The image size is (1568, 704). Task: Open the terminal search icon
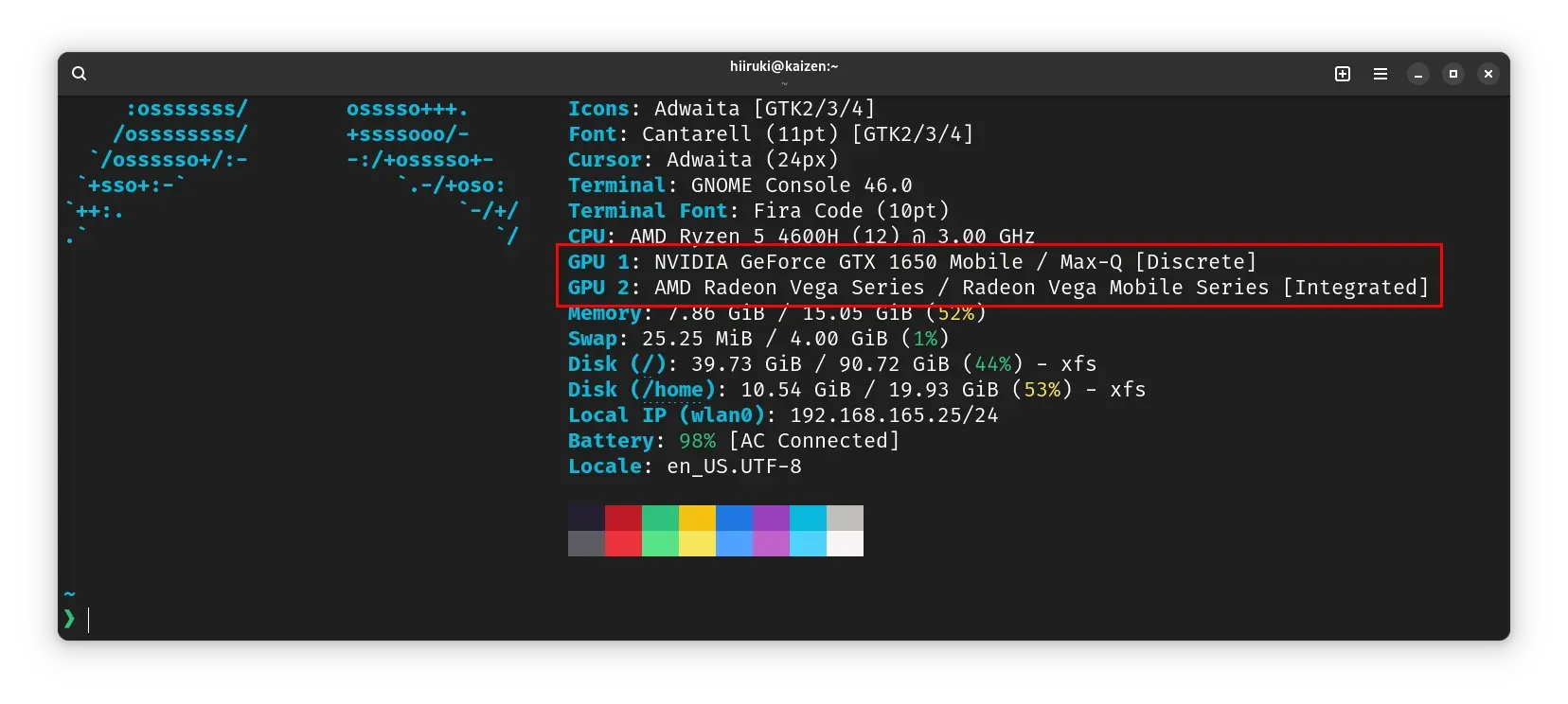click(x=80, y=74)
